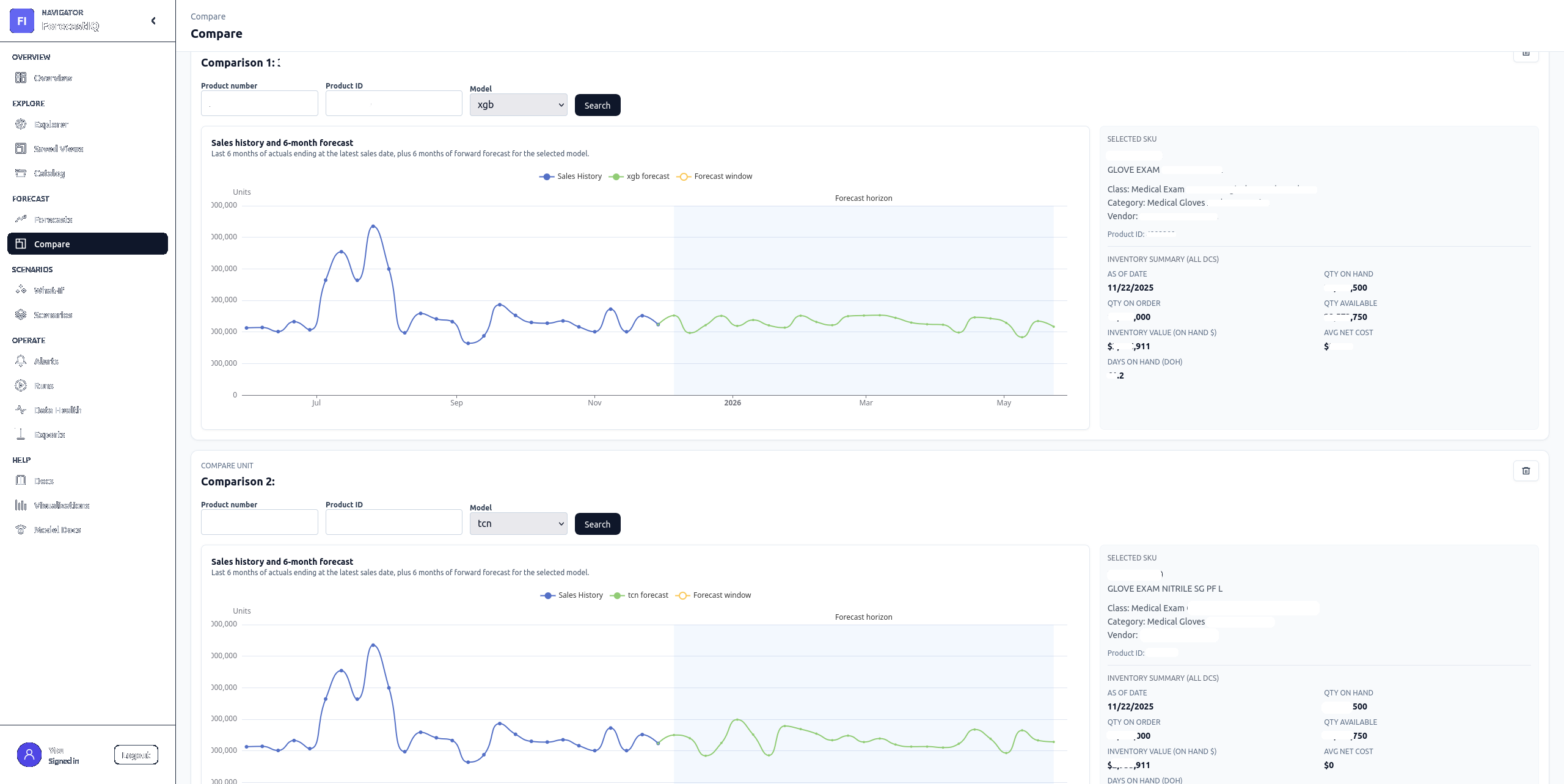Screen dimensions: 1564x784
Task: Click the Visualizations bar chart icon
Action: tap(21, 505)
